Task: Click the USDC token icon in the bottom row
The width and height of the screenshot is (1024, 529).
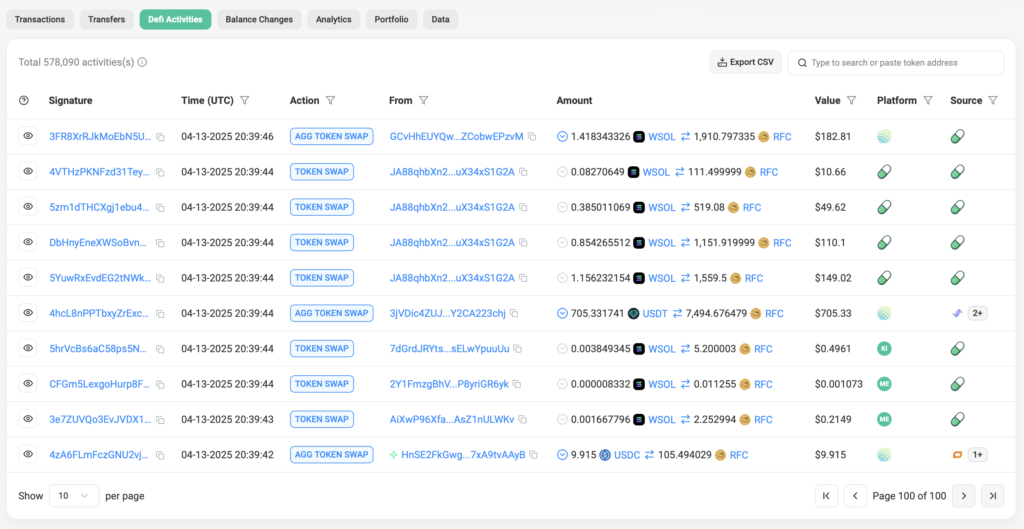Action: [x=605, y=455]
